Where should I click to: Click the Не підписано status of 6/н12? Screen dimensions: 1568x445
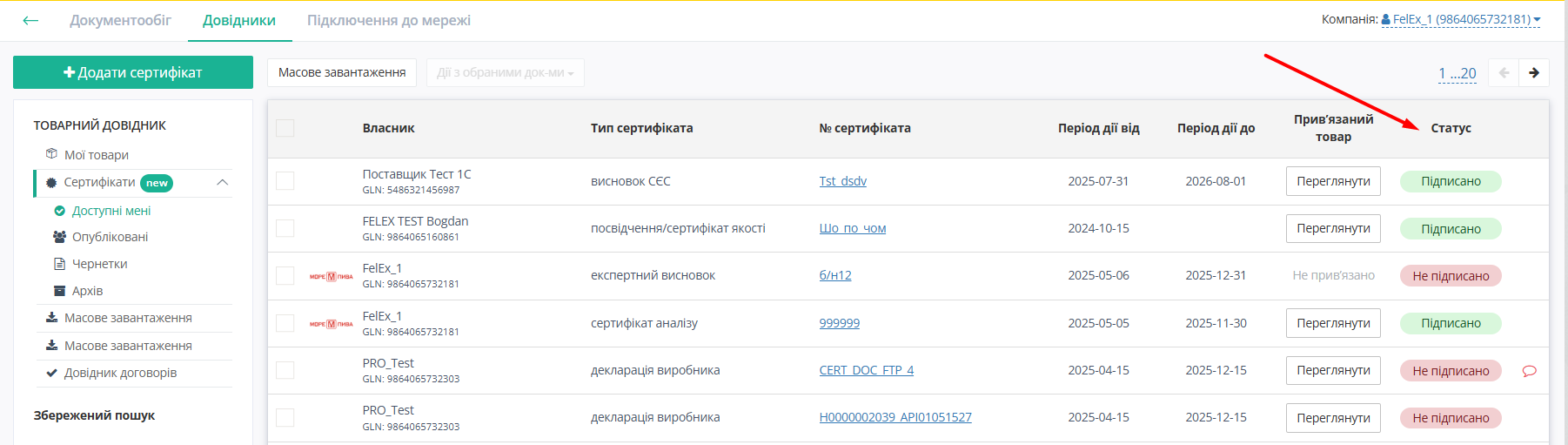(x=1451, y=276)
